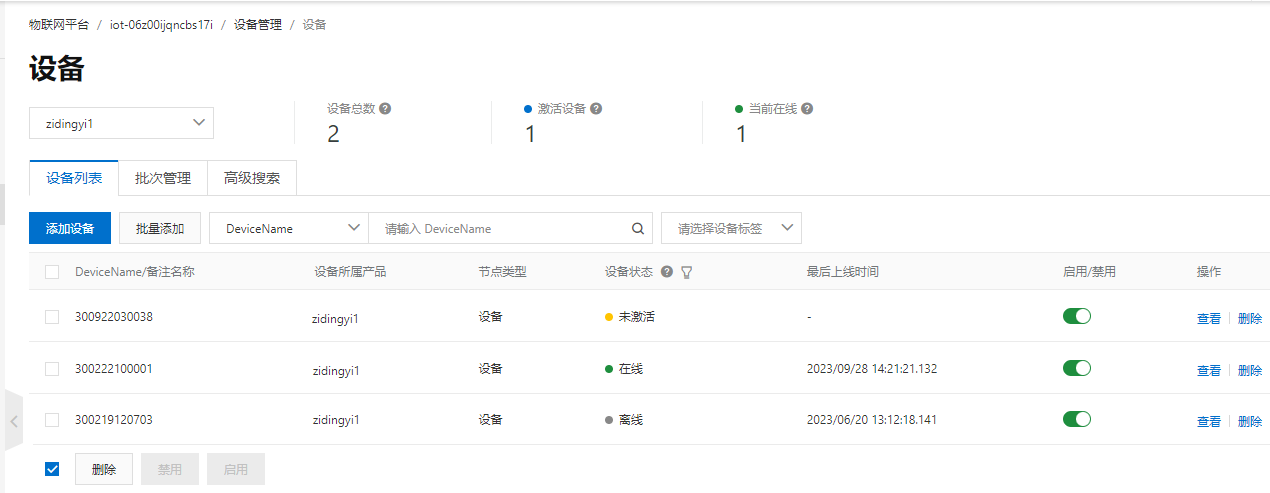Click the 添加设备 button

[x=70, y=228]
